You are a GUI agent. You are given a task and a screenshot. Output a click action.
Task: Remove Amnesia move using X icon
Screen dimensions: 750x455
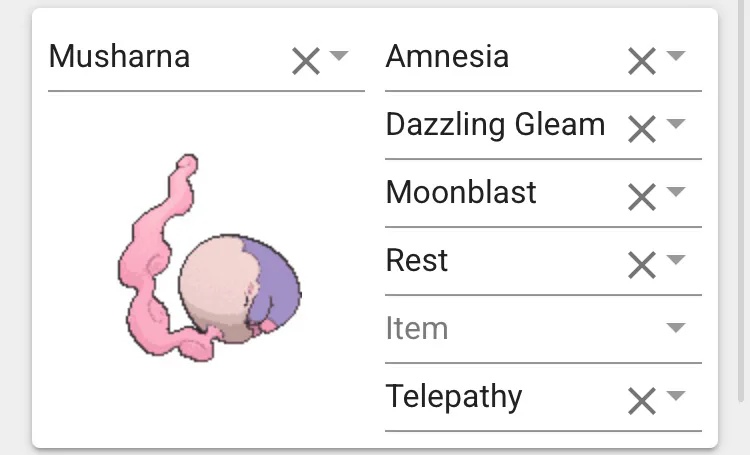click(641, 62)
